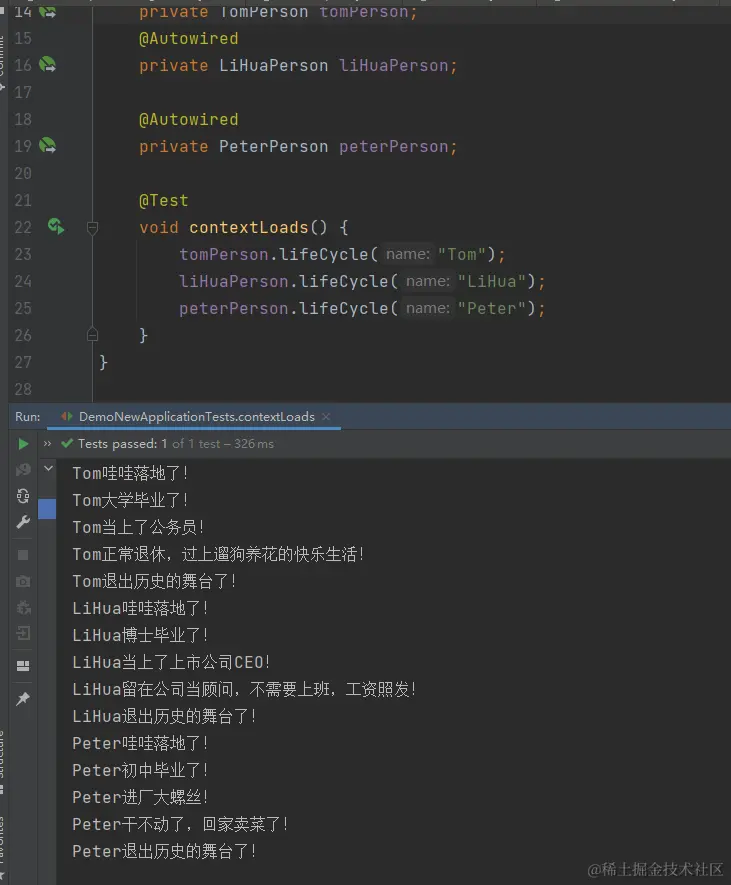
Task: Click output line LiHua当上了上市公司CEO!
Action: 171,663
